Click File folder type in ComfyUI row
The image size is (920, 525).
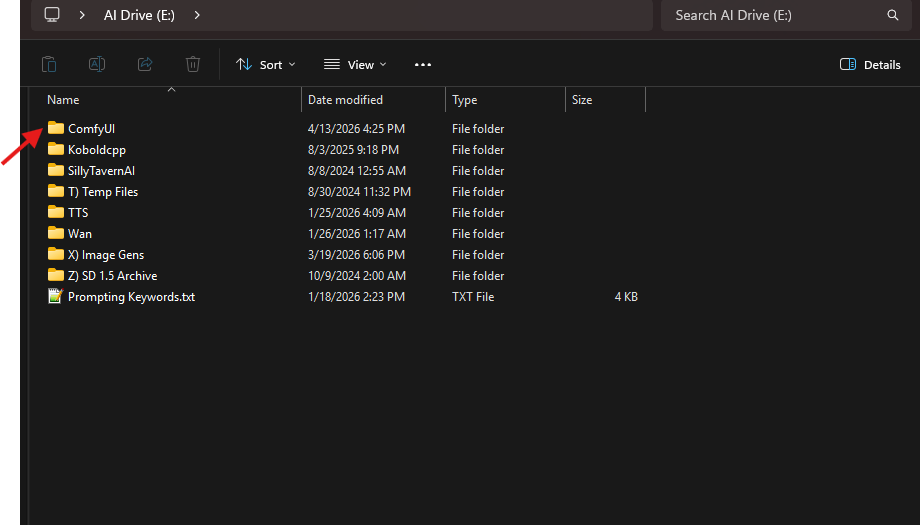[478, 128]
